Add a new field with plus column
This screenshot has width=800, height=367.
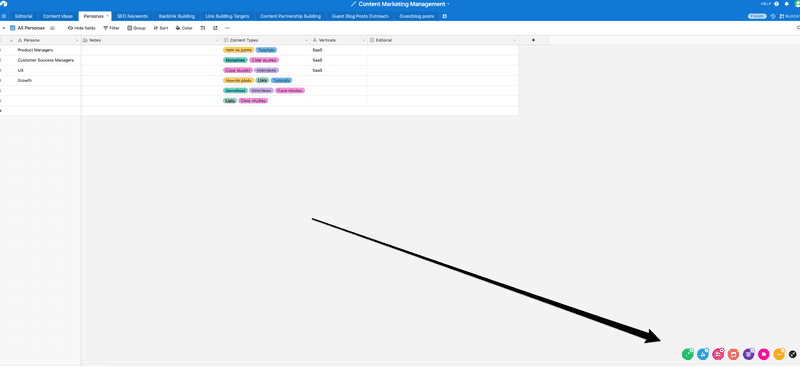click(534, 40)
